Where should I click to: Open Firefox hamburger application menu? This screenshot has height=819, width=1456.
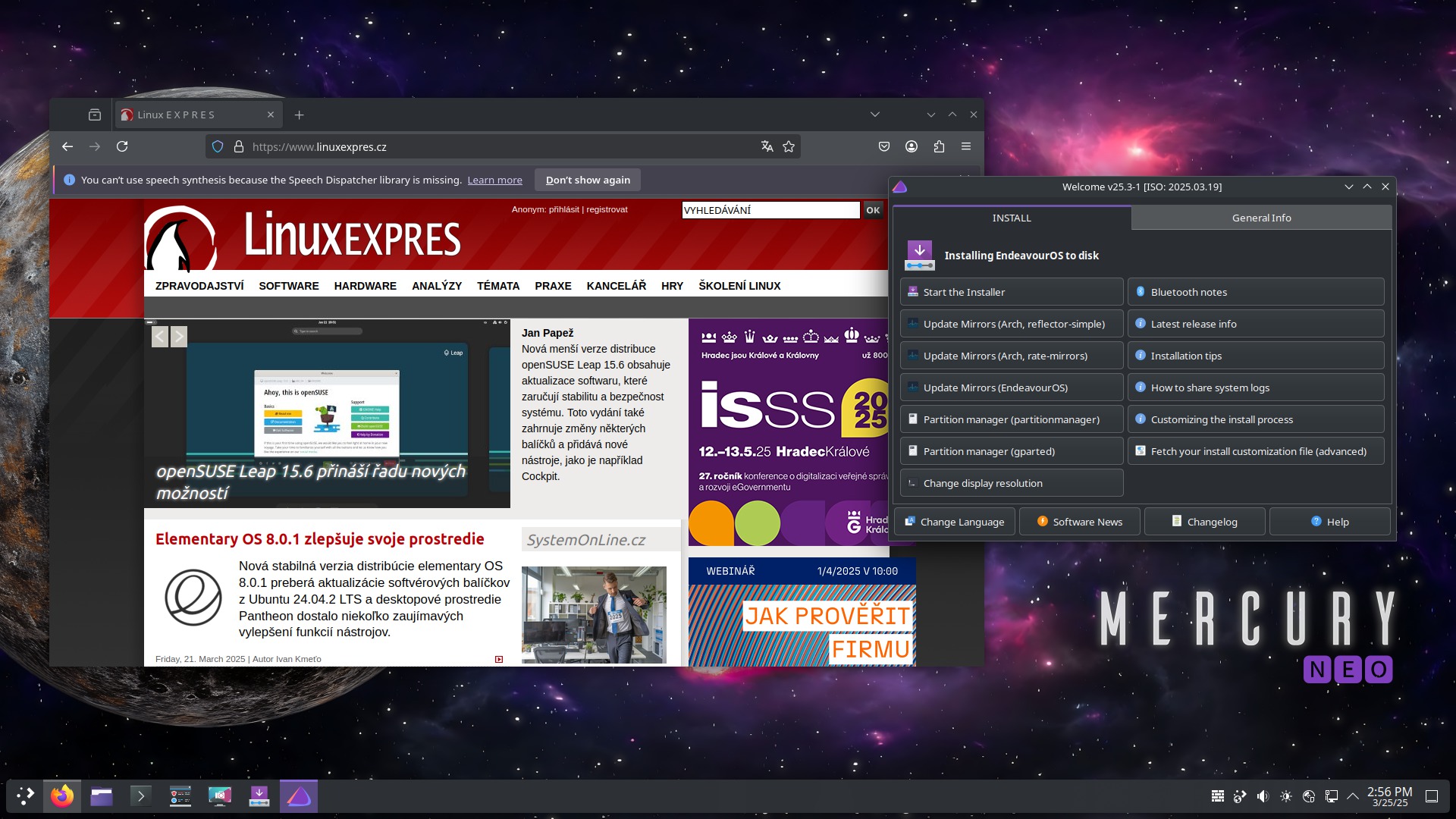(x=966, y=146)
